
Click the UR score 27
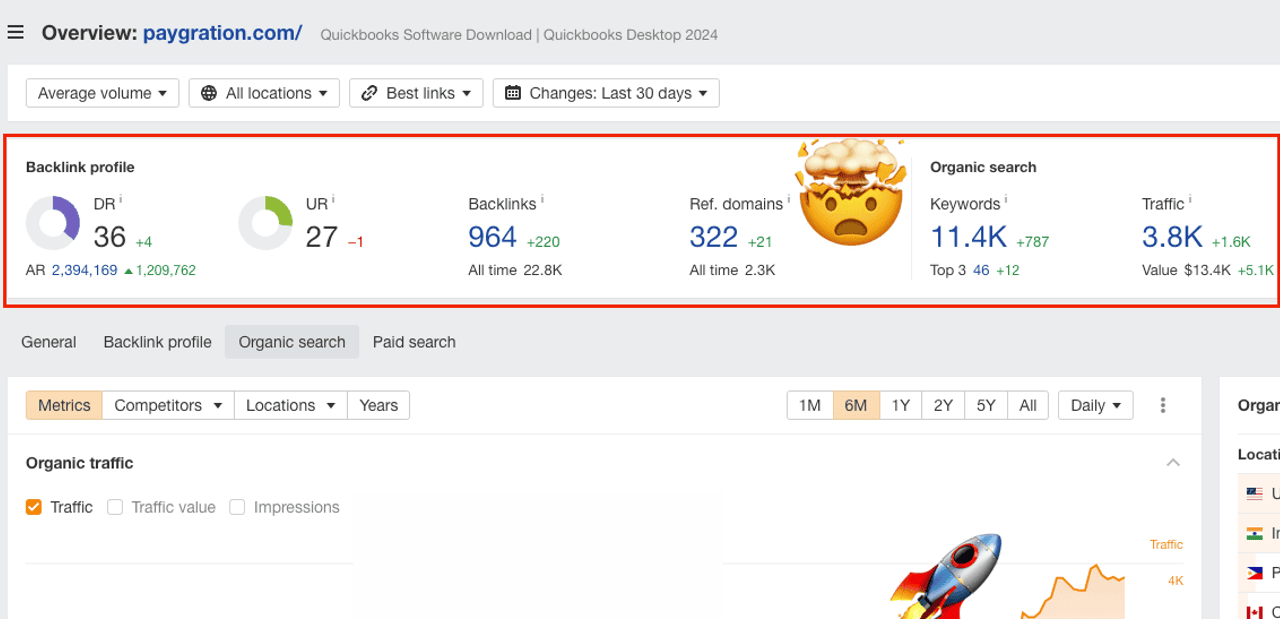(x=322, y=237)
